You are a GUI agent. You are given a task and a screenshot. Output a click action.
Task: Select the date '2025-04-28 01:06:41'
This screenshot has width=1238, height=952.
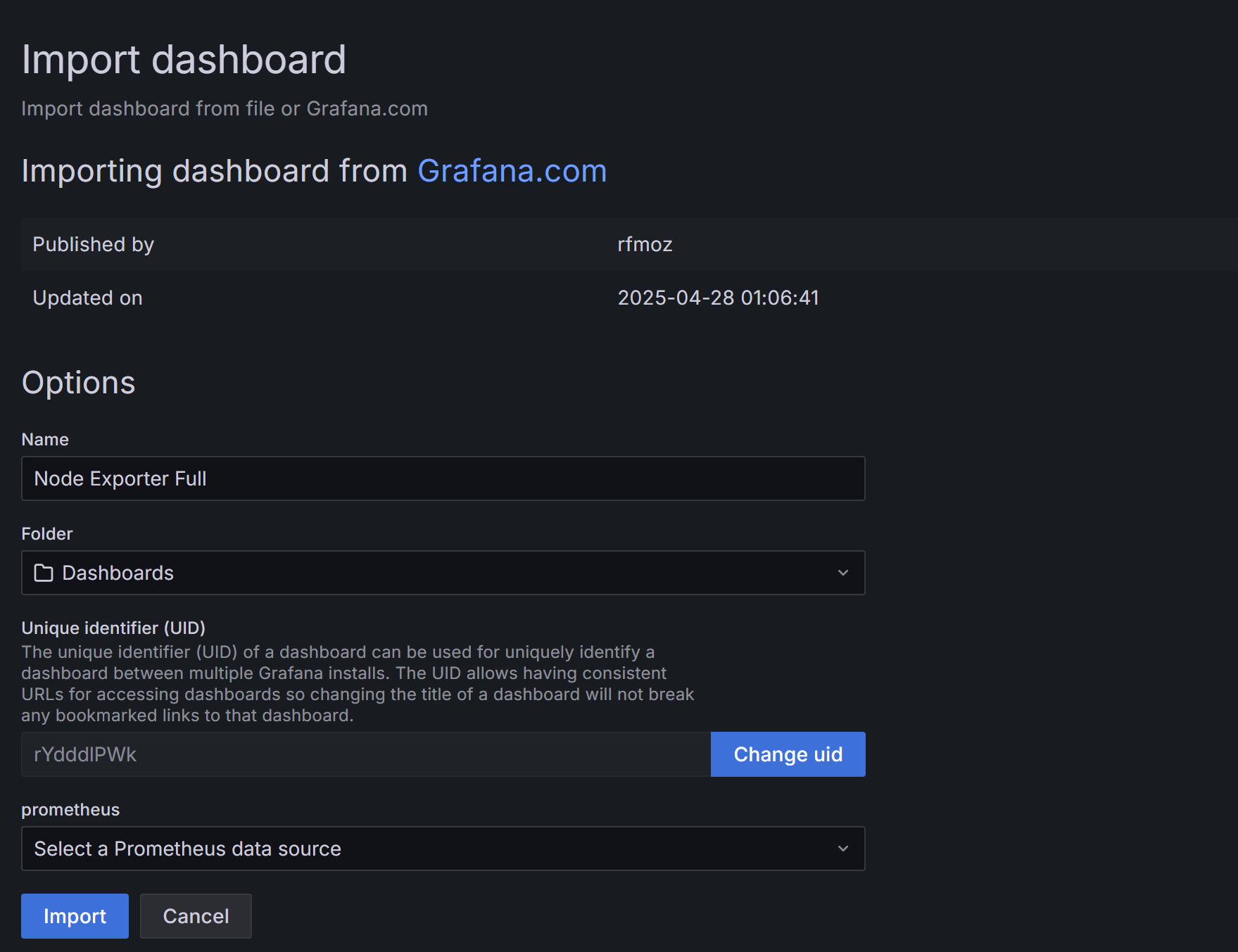718,298
